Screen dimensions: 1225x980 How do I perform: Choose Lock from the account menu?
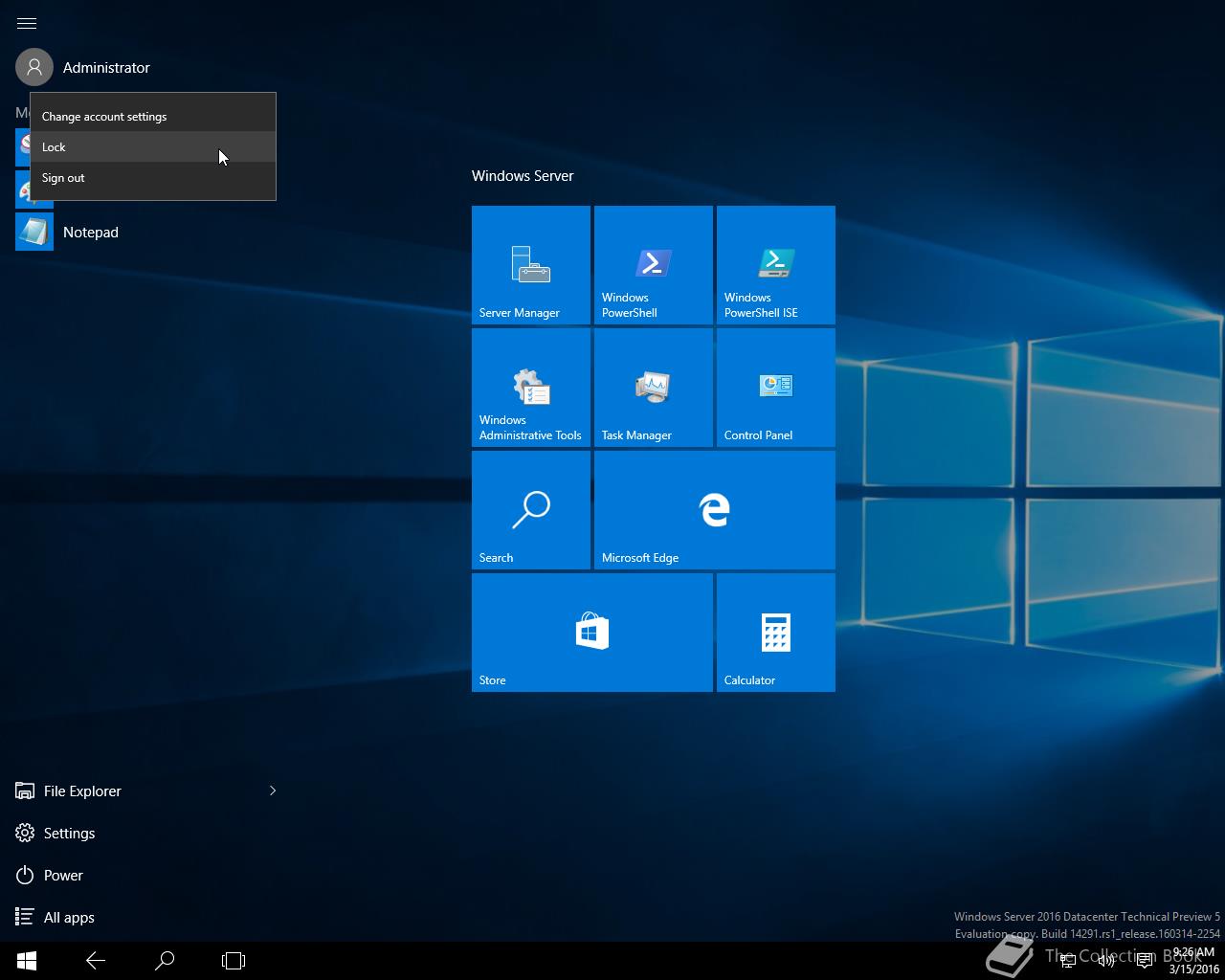(x=153, y=147)
